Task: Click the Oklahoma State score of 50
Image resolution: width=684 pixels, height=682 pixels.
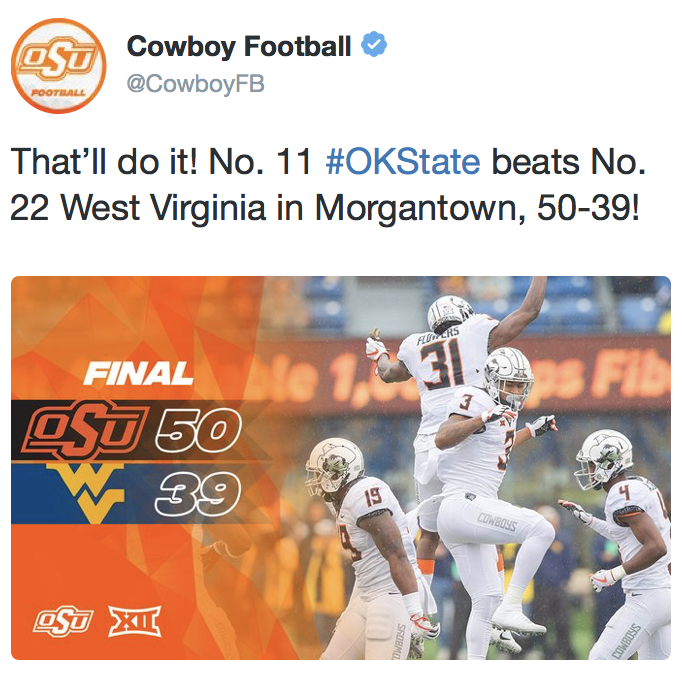Action: [198, 432]
